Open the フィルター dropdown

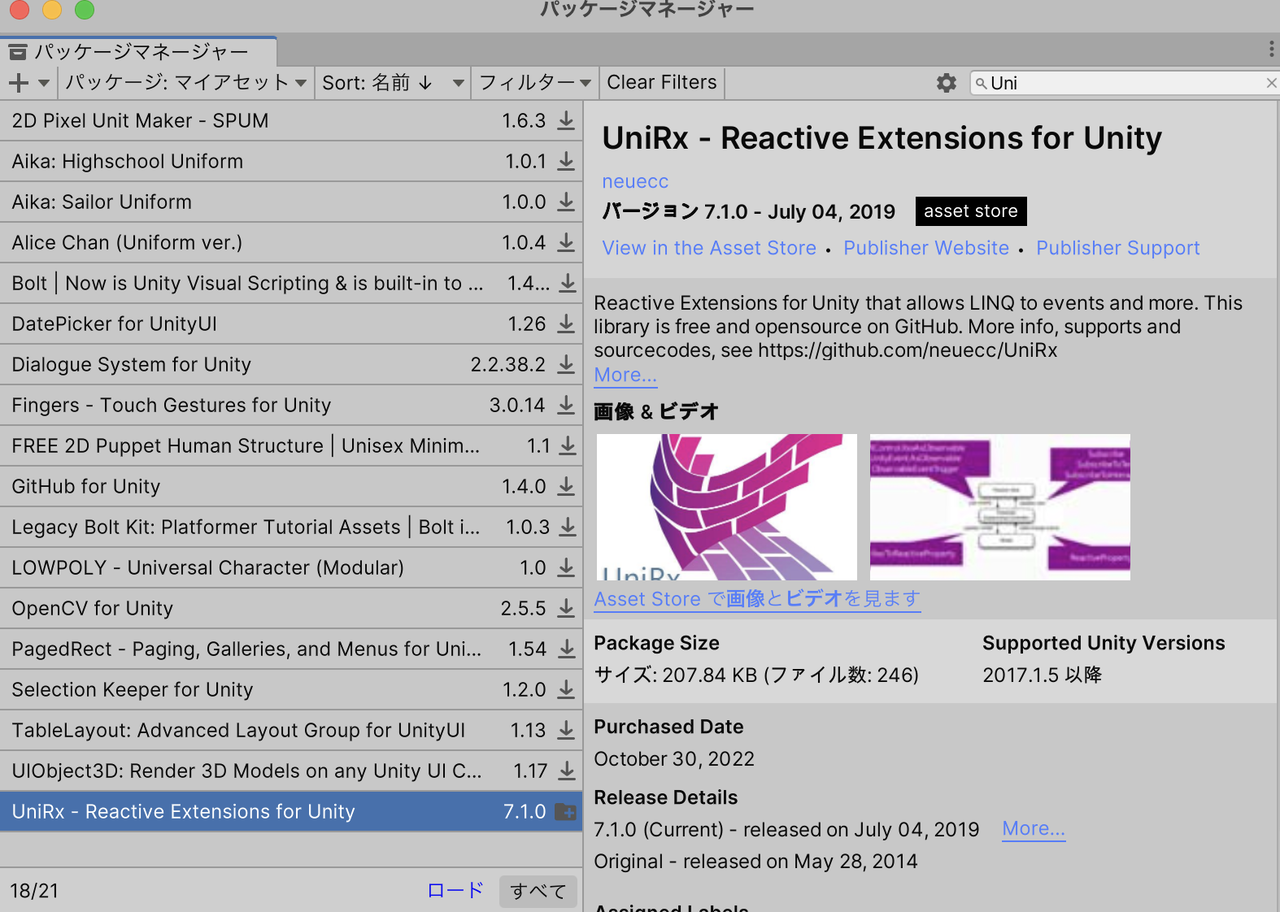point(535,83)
